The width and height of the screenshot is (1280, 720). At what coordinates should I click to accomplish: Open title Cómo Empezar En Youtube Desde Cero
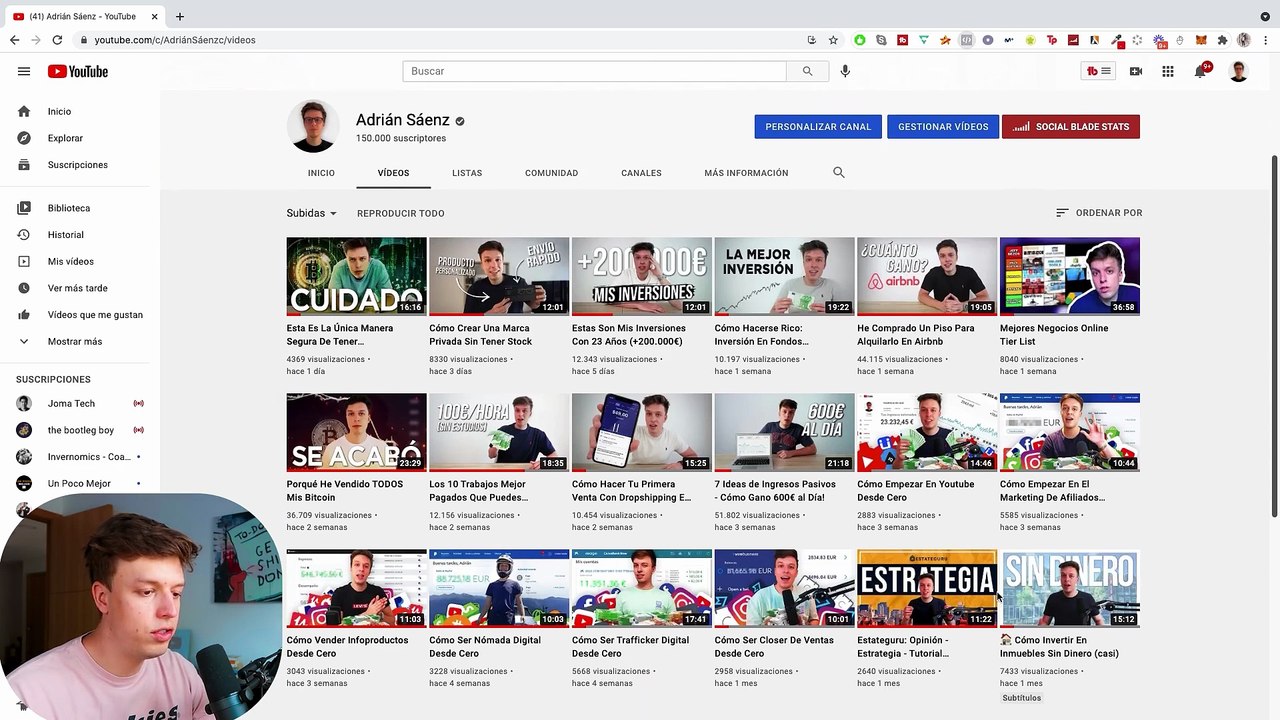tap(915, 491)
